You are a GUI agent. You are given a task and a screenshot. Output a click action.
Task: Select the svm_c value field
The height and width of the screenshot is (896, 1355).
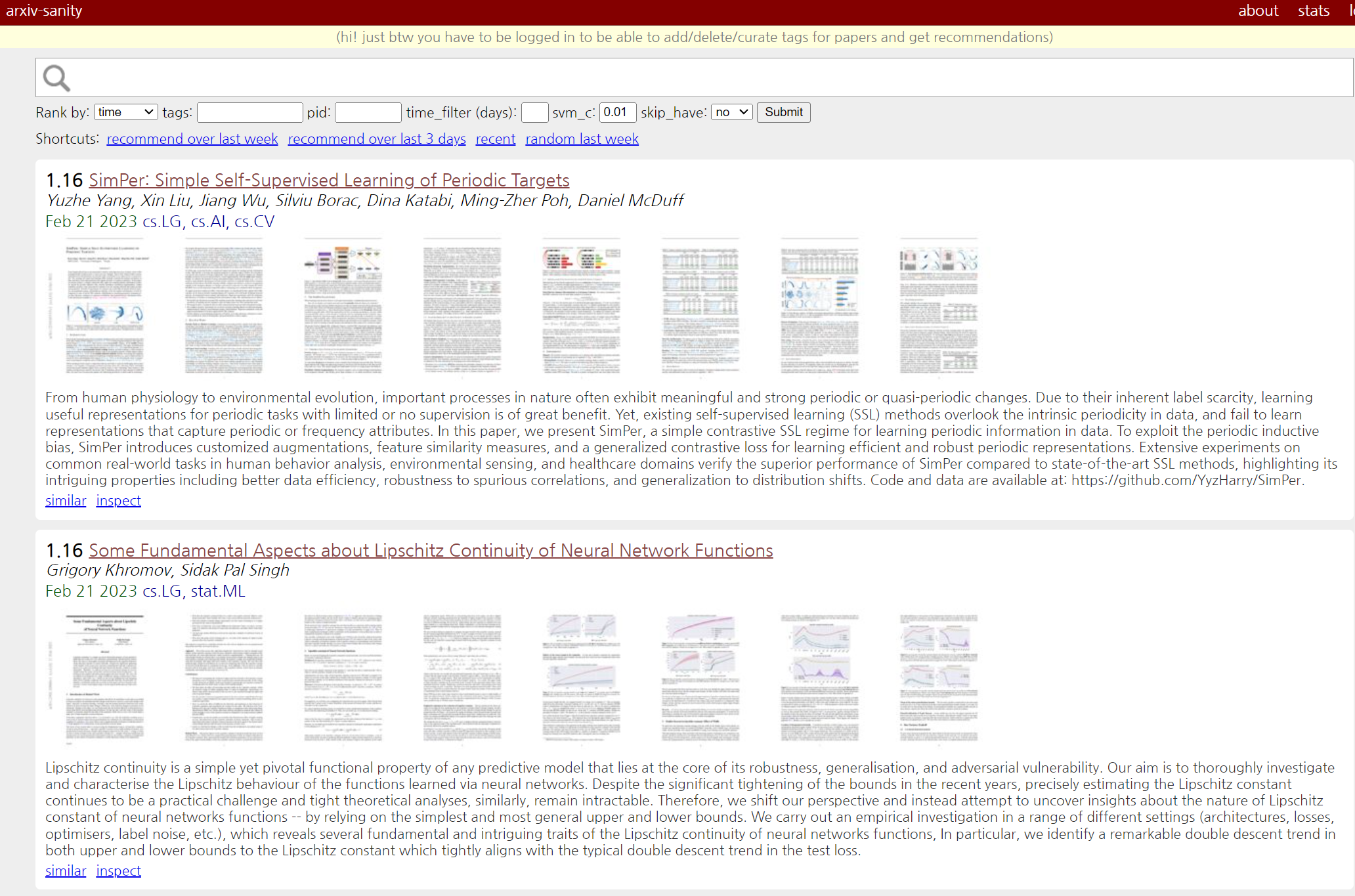coord(617,112)
